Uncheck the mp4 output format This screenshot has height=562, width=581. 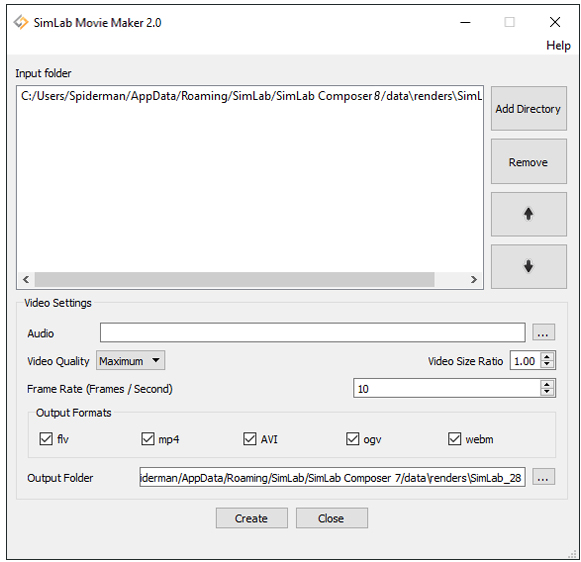click(x=148, y=439)
